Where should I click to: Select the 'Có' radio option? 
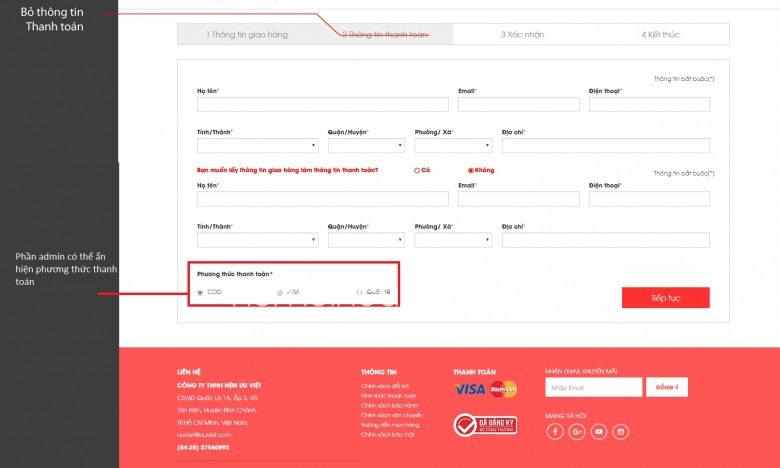tap(417, 170)
